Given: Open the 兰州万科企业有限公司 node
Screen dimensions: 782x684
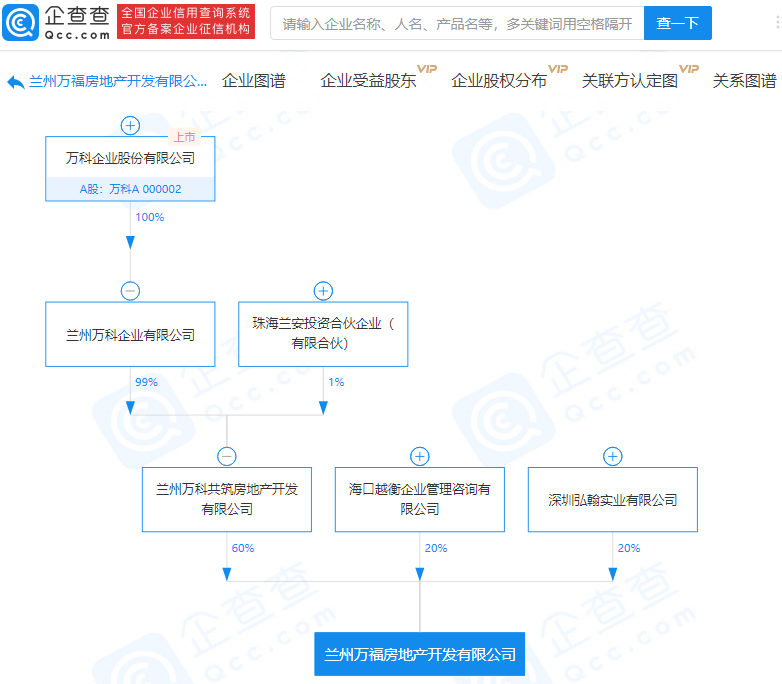Looking at the screenshot, I should 130,334.
